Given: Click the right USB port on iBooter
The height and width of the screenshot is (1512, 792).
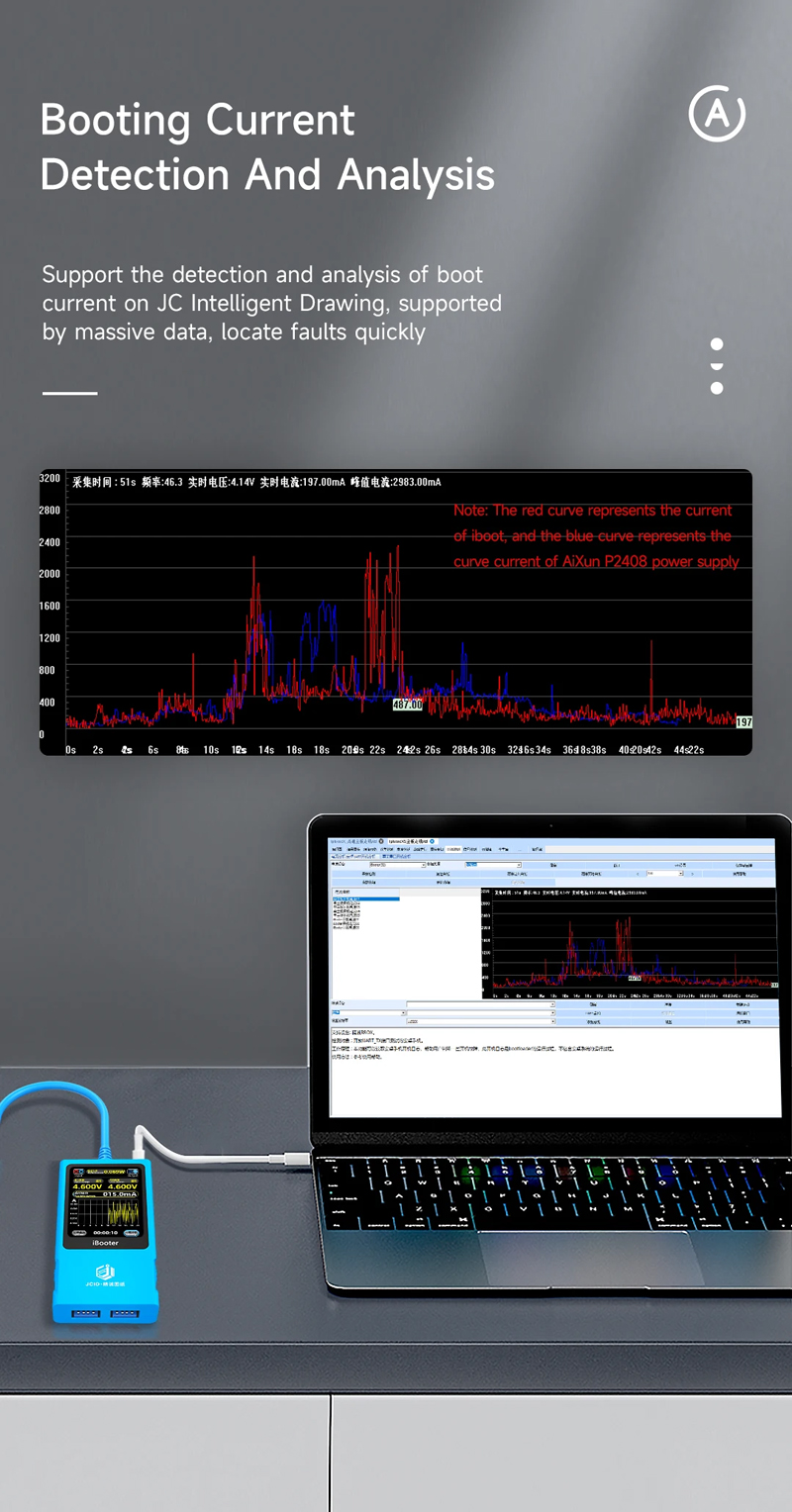Looking at the screenshot, I should (x=125, y=1313).
